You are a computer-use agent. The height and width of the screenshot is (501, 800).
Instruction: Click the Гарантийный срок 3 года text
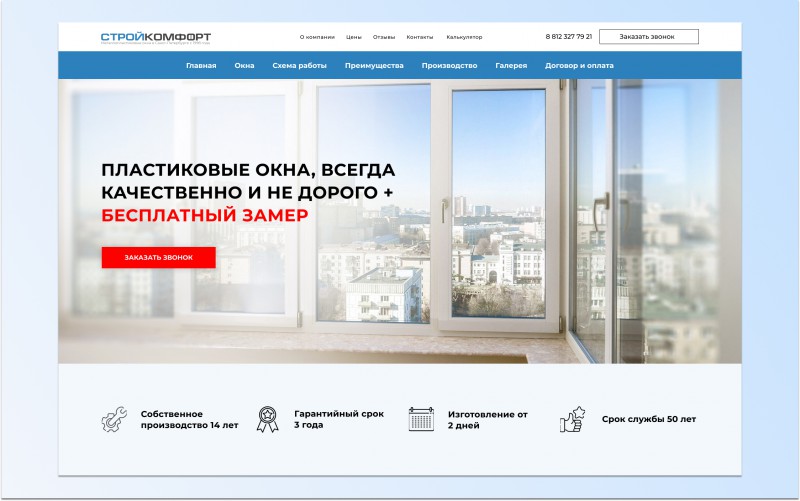pos(339,419)
